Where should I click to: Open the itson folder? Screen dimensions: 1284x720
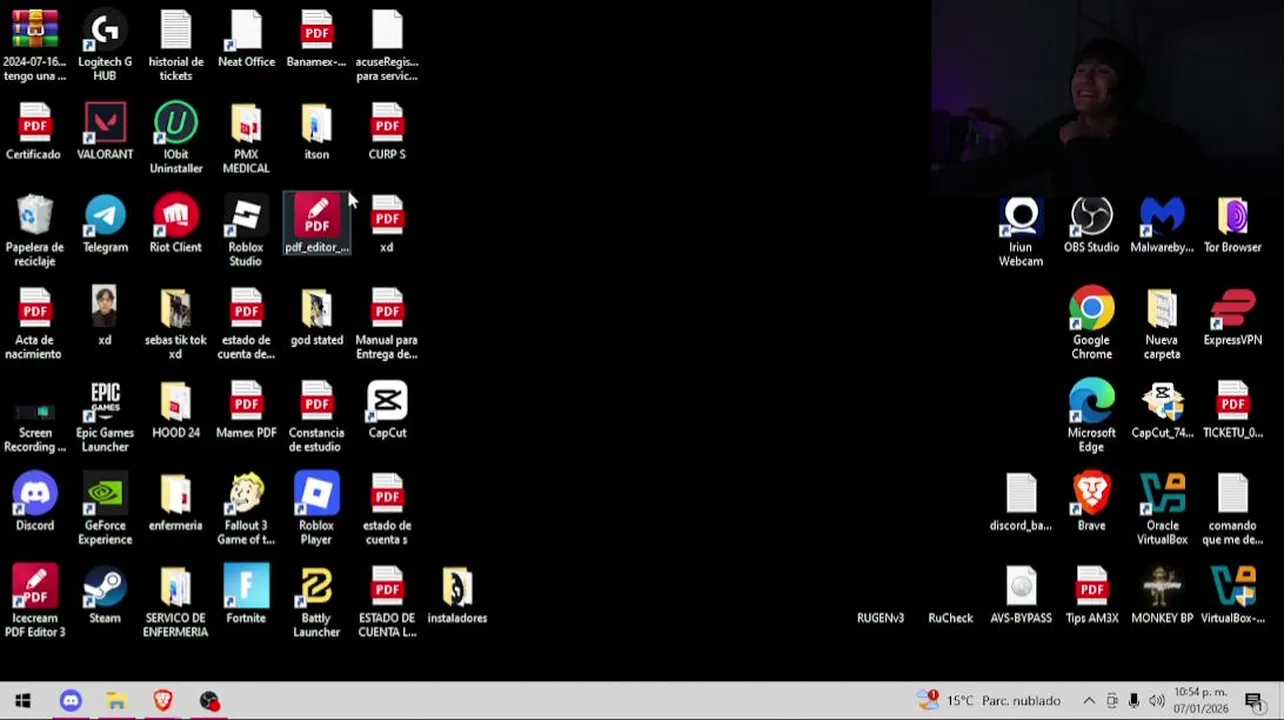coord(316,132)
